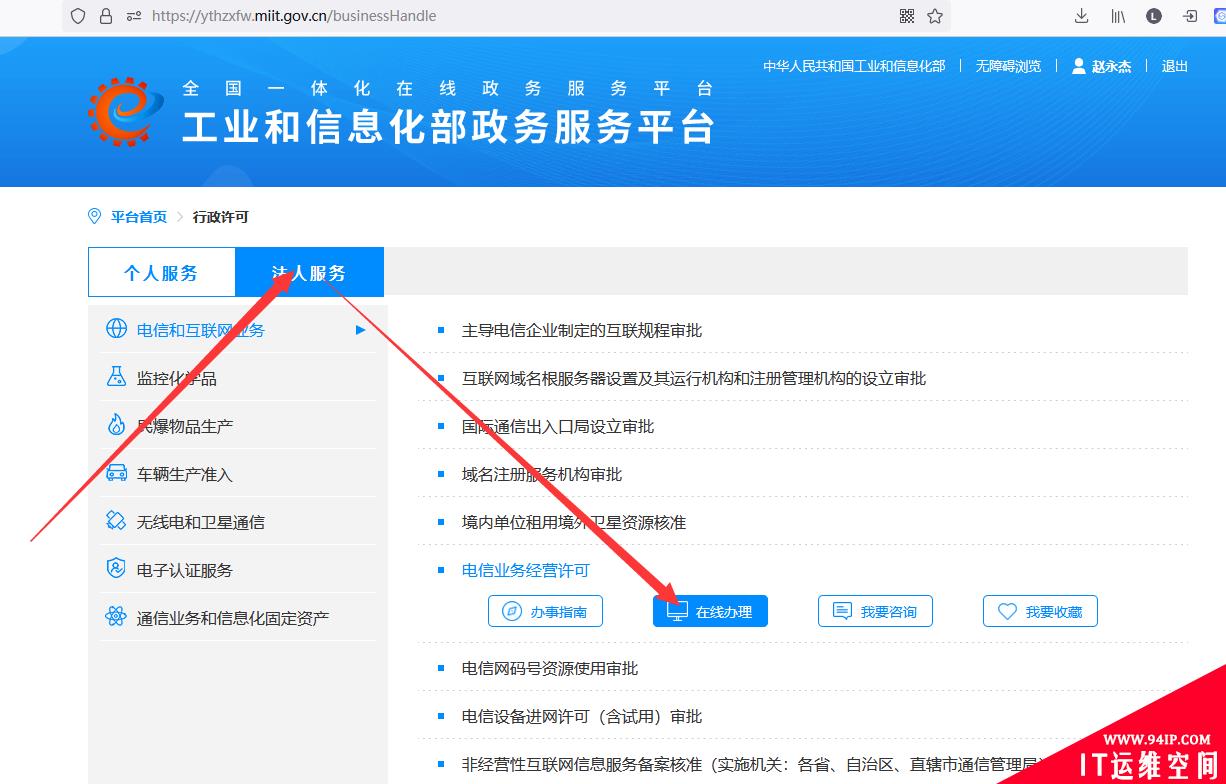Click the car icon for 车辆生产准入
The image size is (1226, 784).
coord(116,473)
